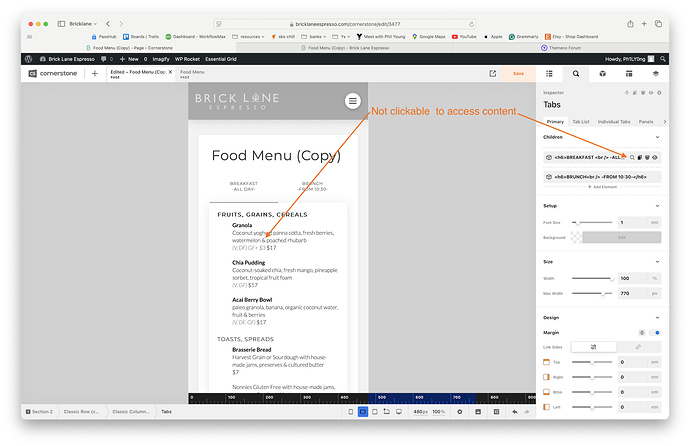
Task: Open the Layout templates panel icon
Action: click(x=629, y=73)
